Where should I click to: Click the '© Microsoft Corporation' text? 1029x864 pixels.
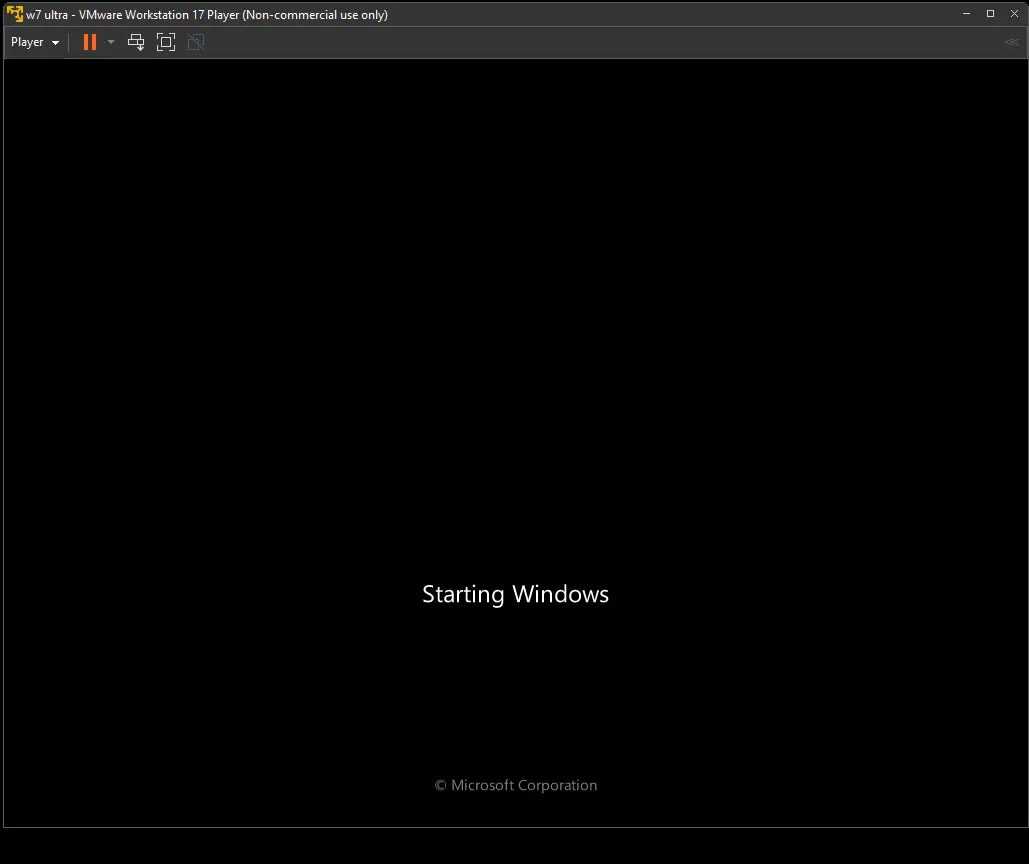pyautogui.click(x=516, y=785)
